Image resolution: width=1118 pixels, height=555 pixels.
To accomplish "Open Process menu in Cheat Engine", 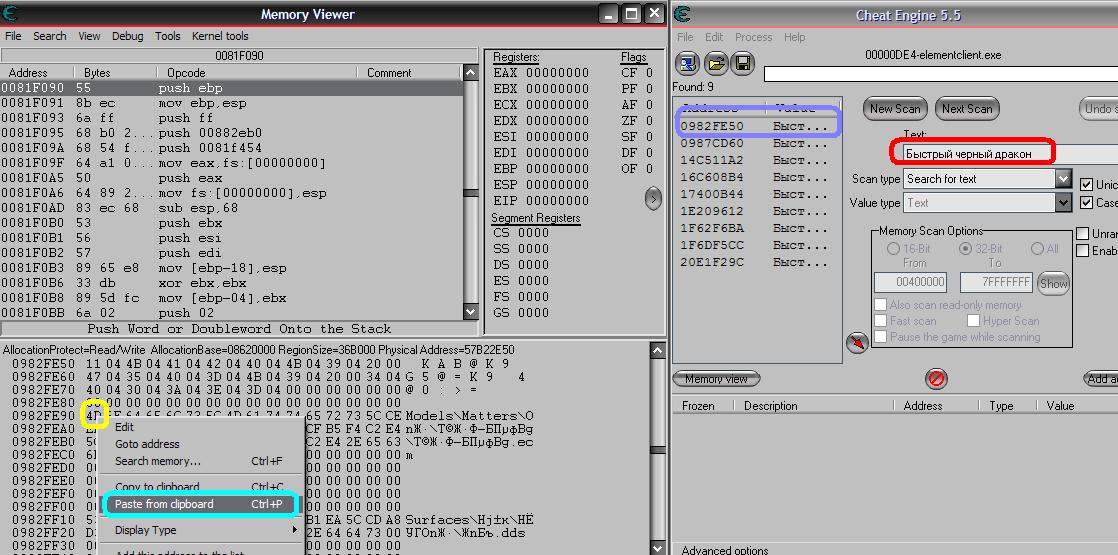I will (754, 37).
